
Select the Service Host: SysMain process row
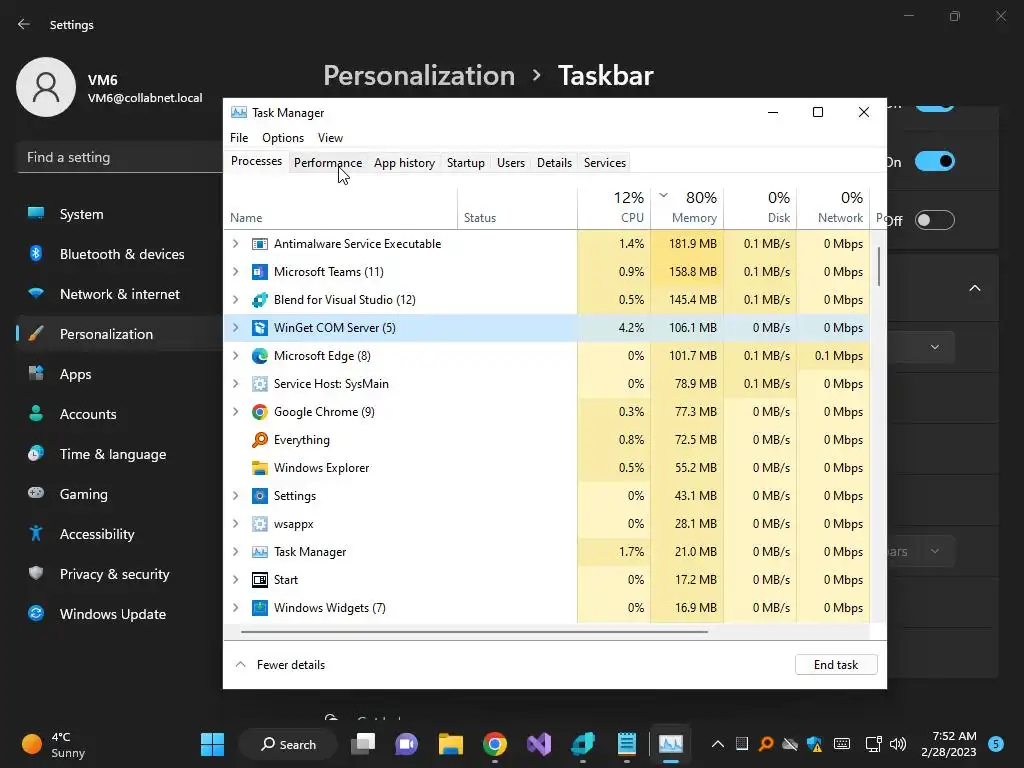click(x=547, y=384)
